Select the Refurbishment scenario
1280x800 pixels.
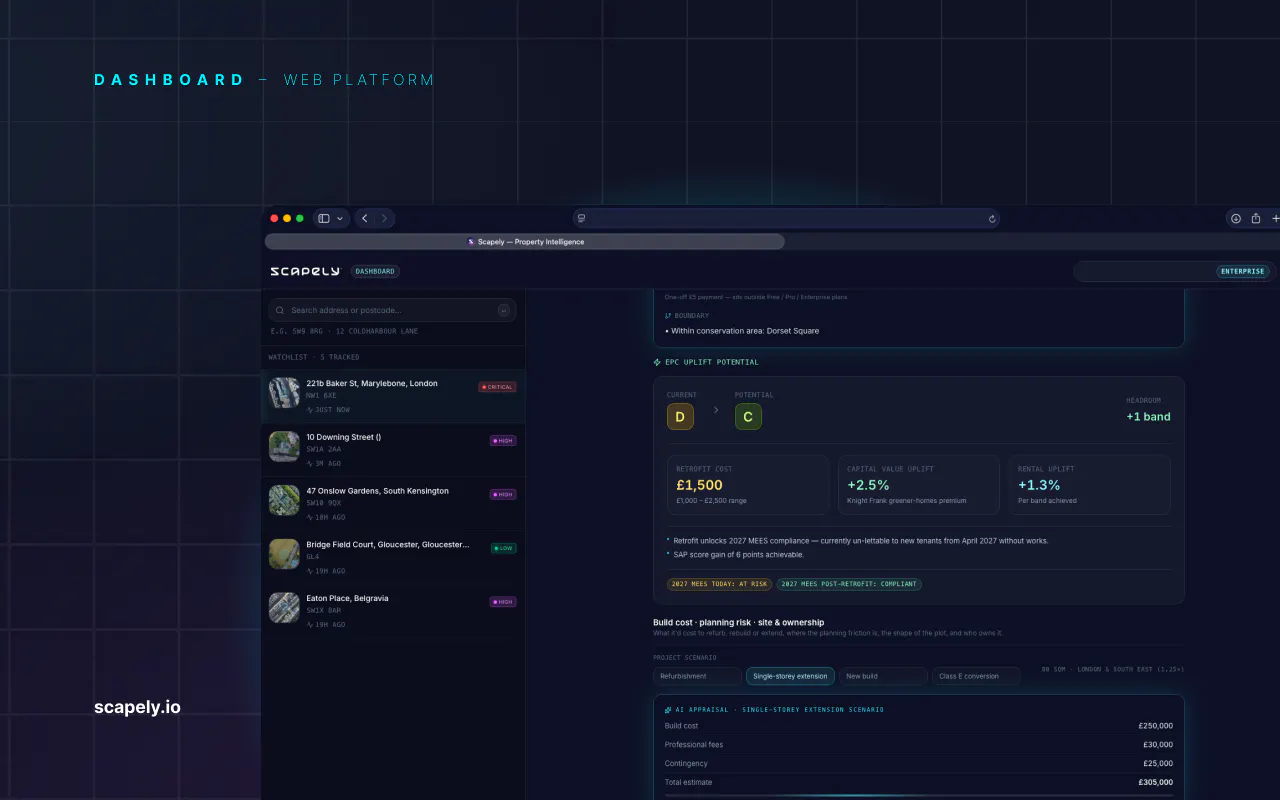[x=697, y=676]
